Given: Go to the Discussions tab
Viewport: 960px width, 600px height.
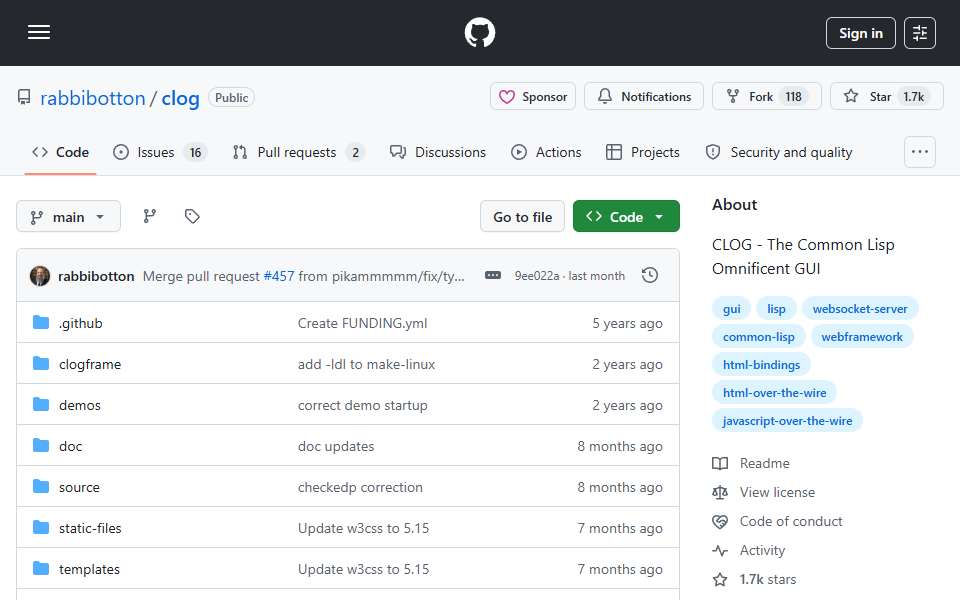Looking at the screenshot, I should point(438,152).
